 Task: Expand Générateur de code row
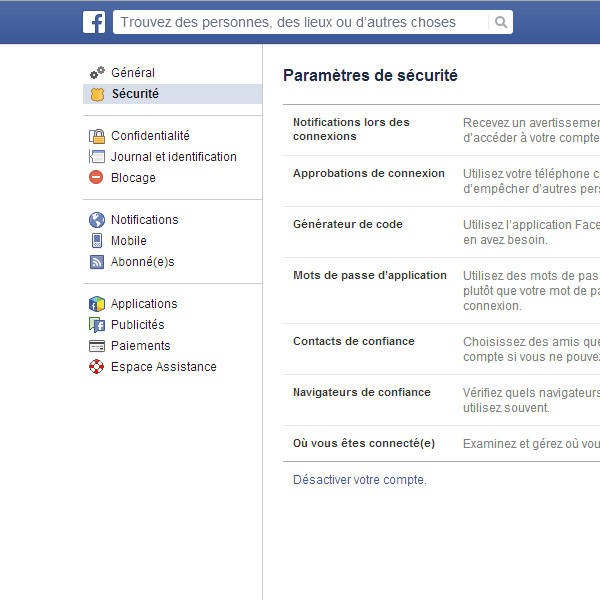pyautogui.click(x=441, y=232)
